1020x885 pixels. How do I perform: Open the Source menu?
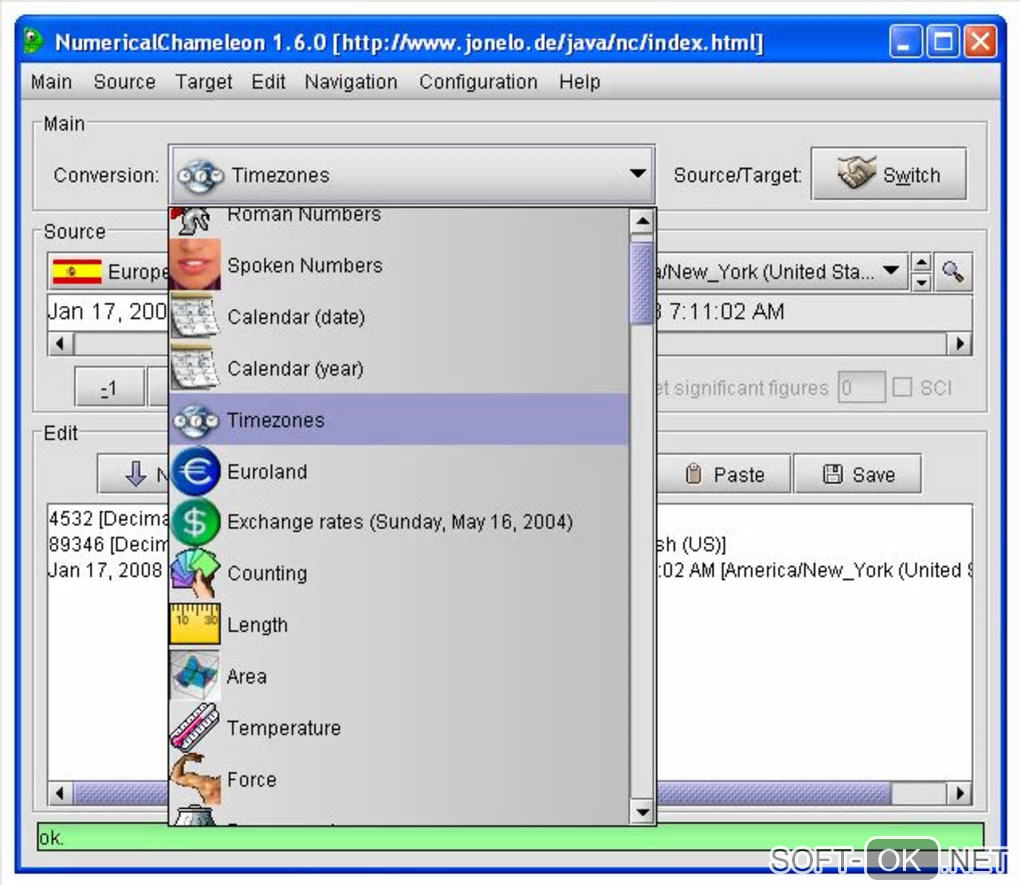click(124, 82)
